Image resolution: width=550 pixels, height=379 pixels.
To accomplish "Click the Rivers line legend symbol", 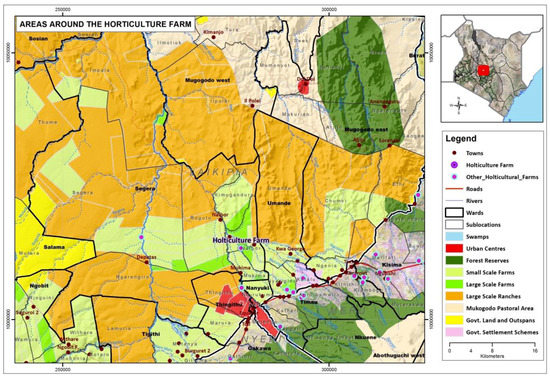I will [454, 201].
